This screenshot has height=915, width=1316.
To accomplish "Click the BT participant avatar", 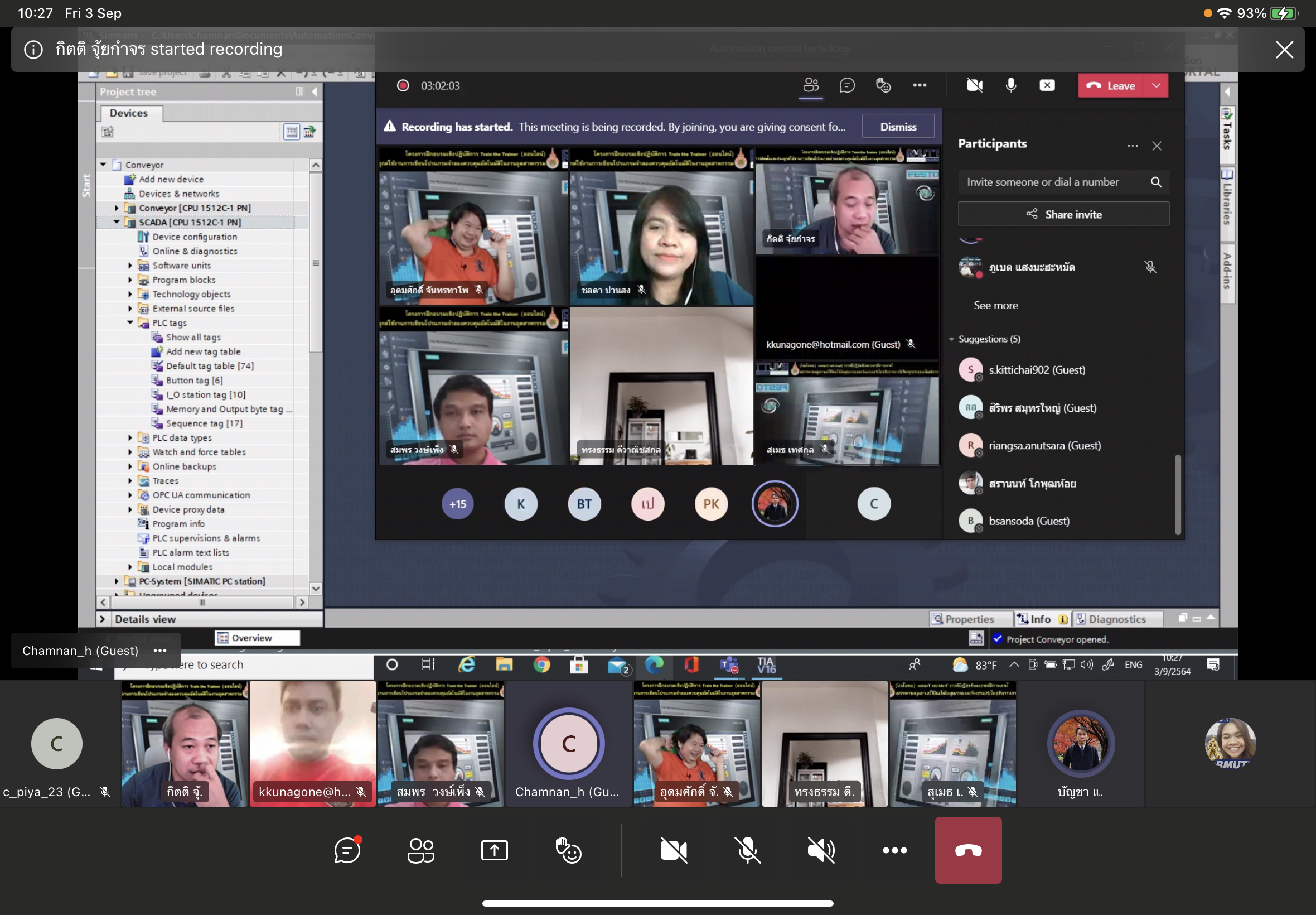I will [584, 503].
